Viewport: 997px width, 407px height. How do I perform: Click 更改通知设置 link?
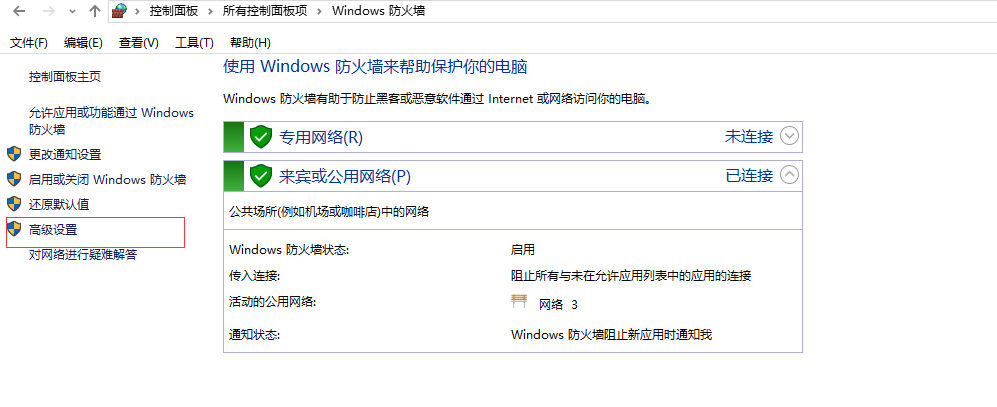pyautogui.click(x=65, y=155)
